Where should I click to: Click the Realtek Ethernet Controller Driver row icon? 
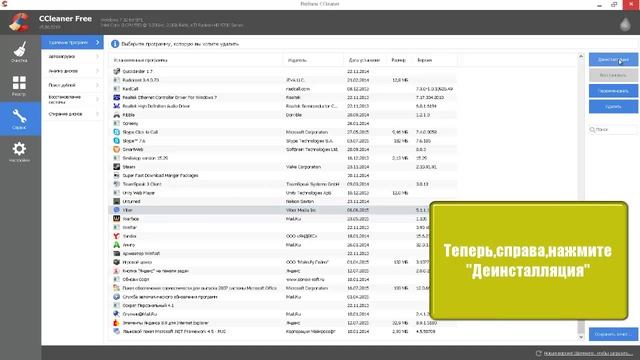pyautogui.click(x=116, y=98)
